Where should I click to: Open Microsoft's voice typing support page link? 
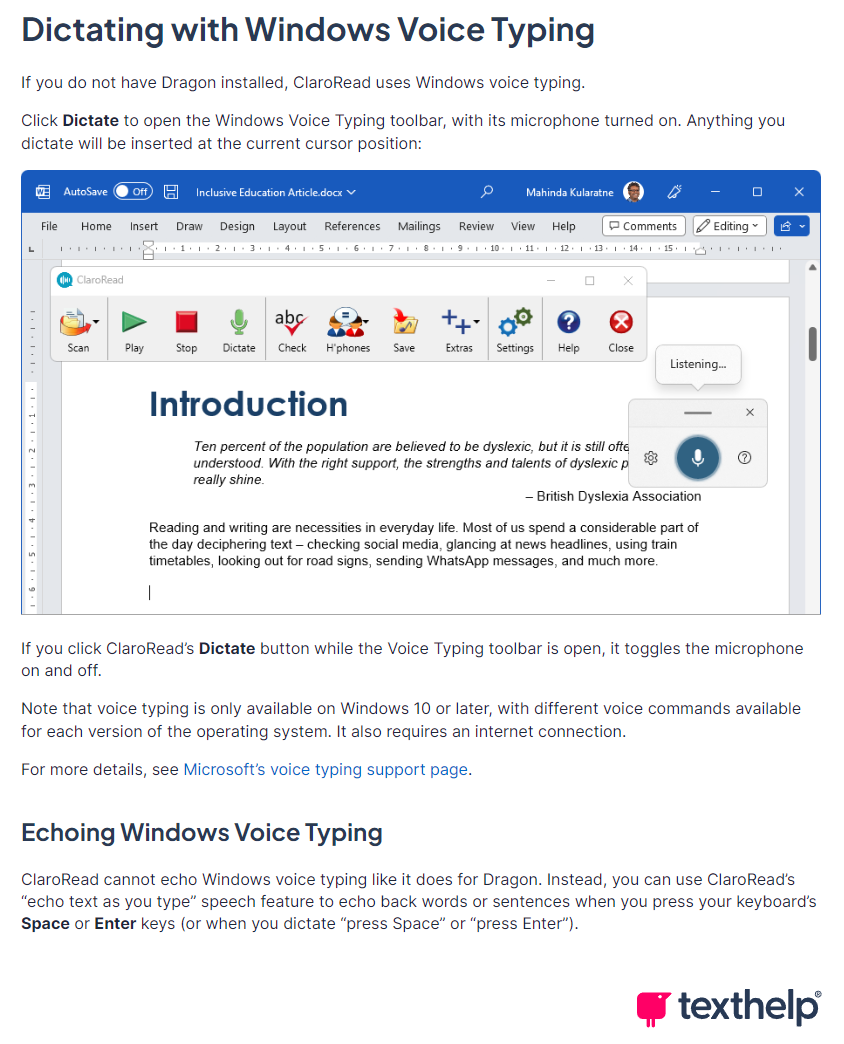coord(325,770)
